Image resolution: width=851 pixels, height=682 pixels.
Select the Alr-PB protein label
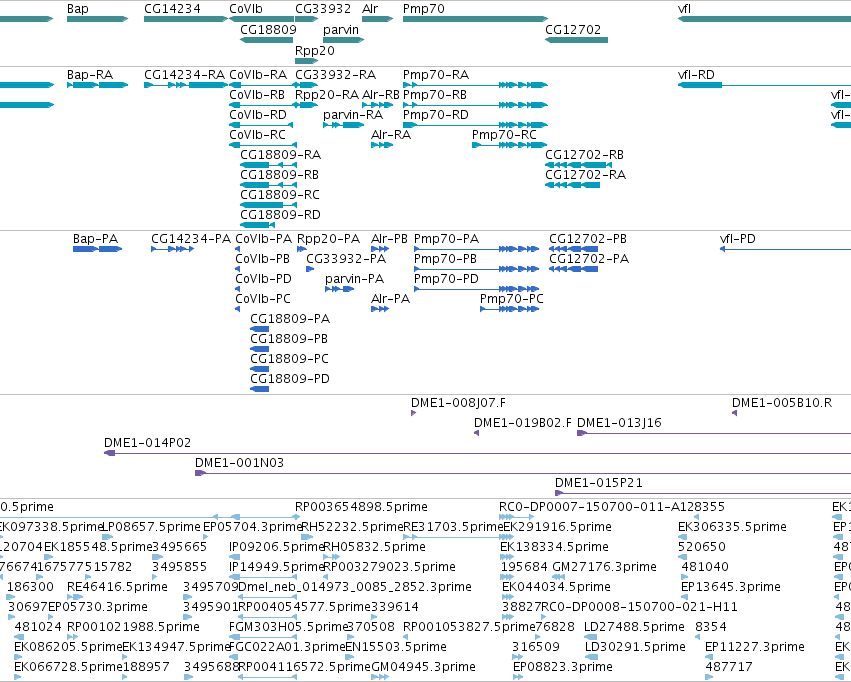pos(390,239)
